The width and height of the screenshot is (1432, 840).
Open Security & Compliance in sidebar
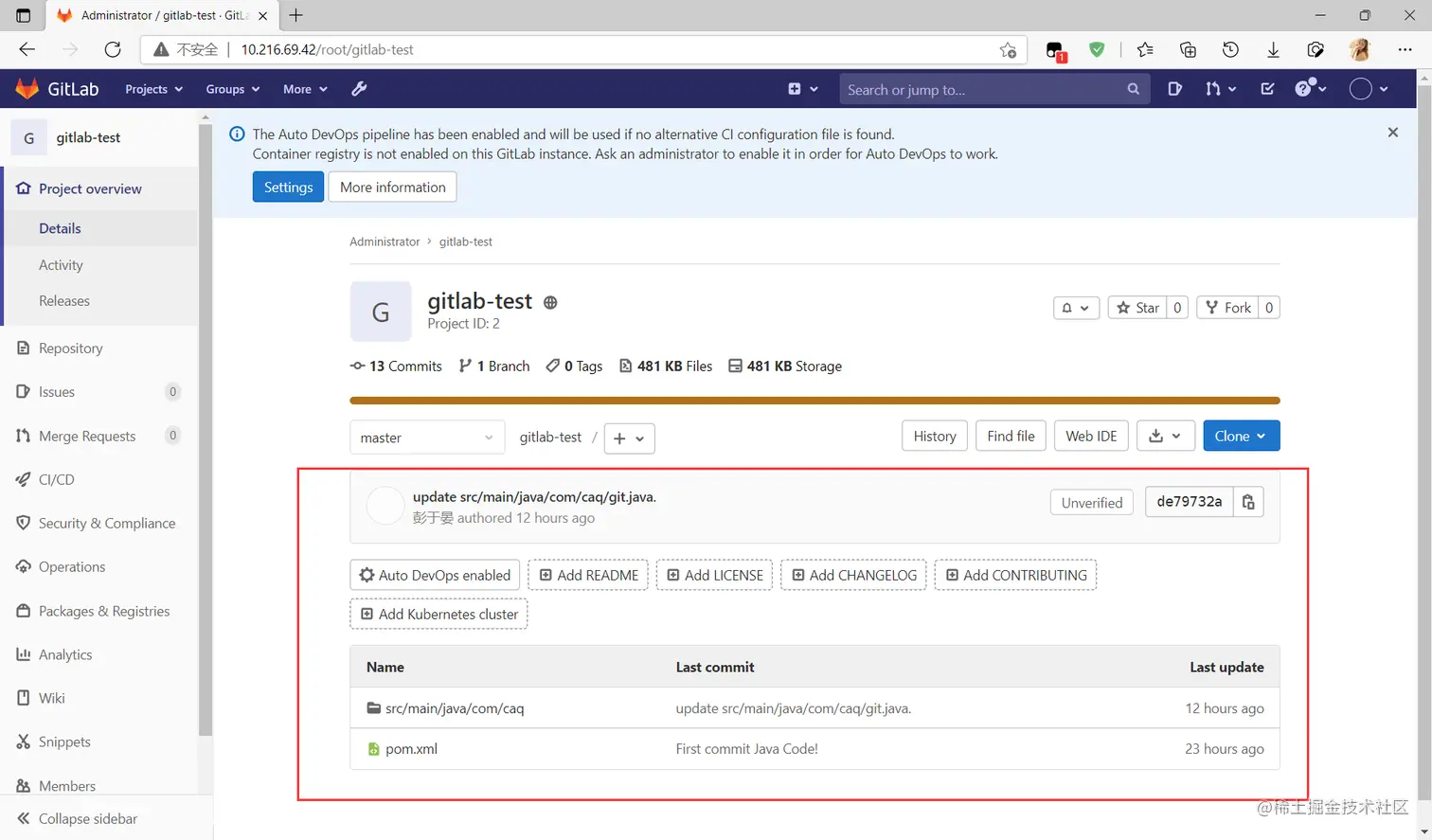[x=107, y=523]
